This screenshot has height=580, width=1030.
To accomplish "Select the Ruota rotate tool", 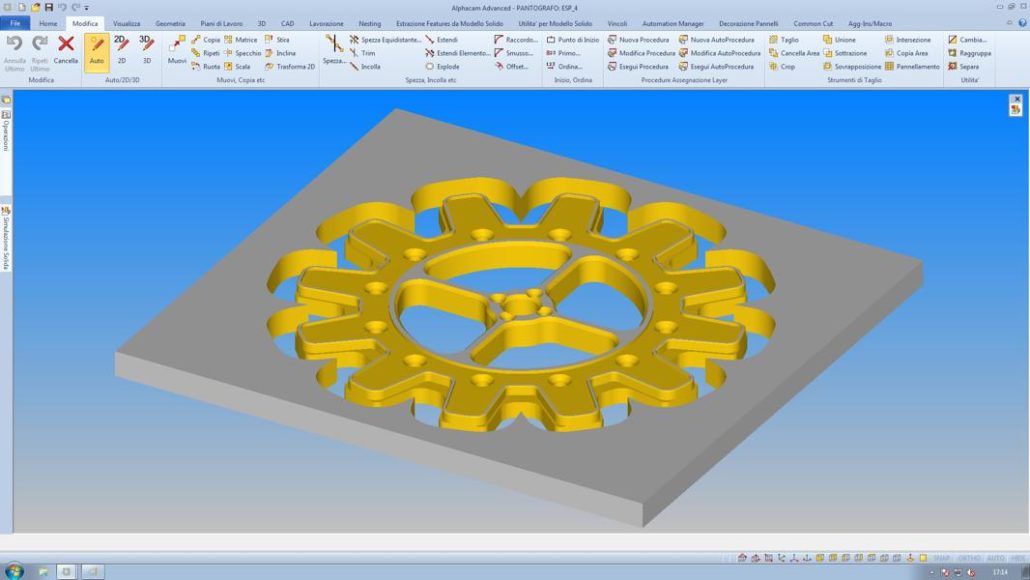I will point(206,66).
